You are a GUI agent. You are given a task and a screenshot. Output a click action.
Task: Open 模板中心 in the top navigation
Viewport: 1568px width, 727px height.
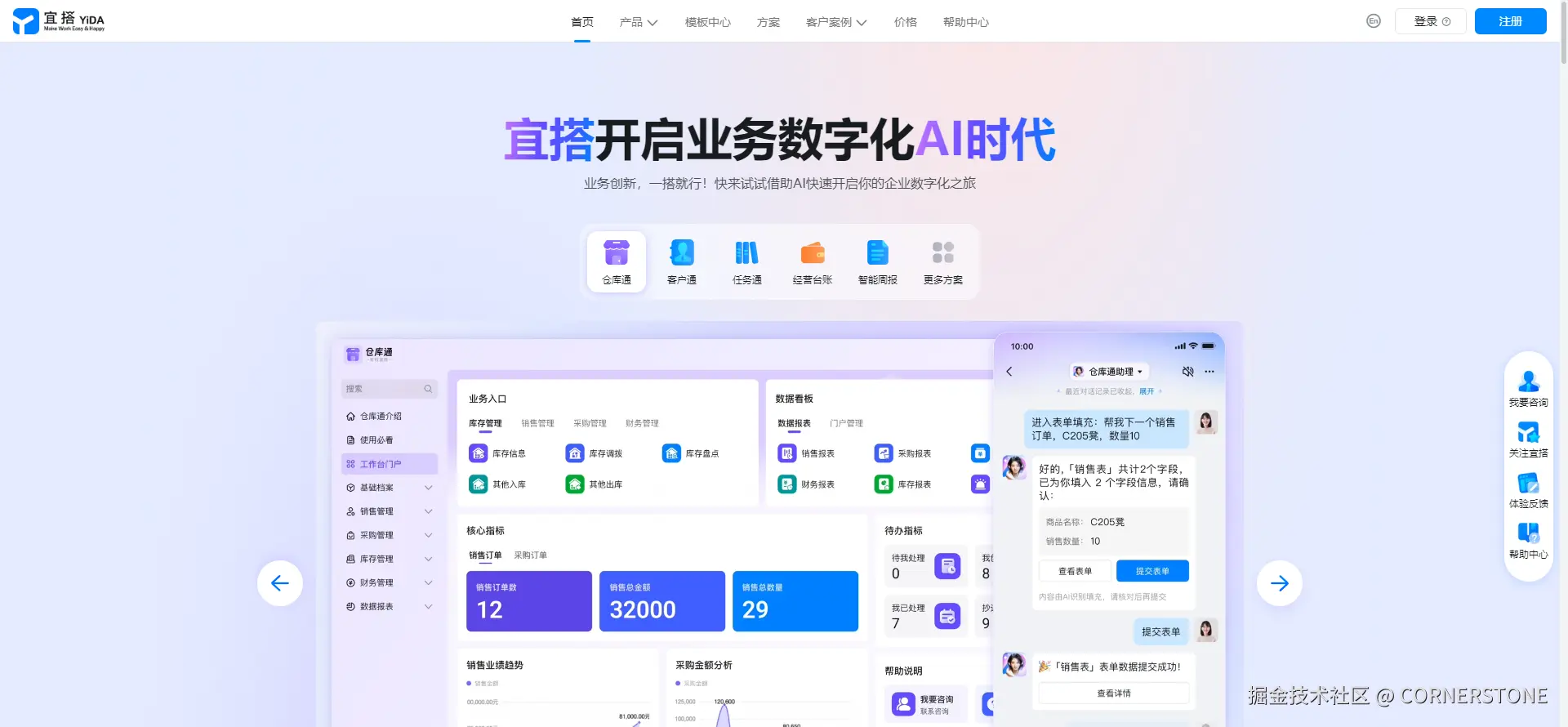708,22
